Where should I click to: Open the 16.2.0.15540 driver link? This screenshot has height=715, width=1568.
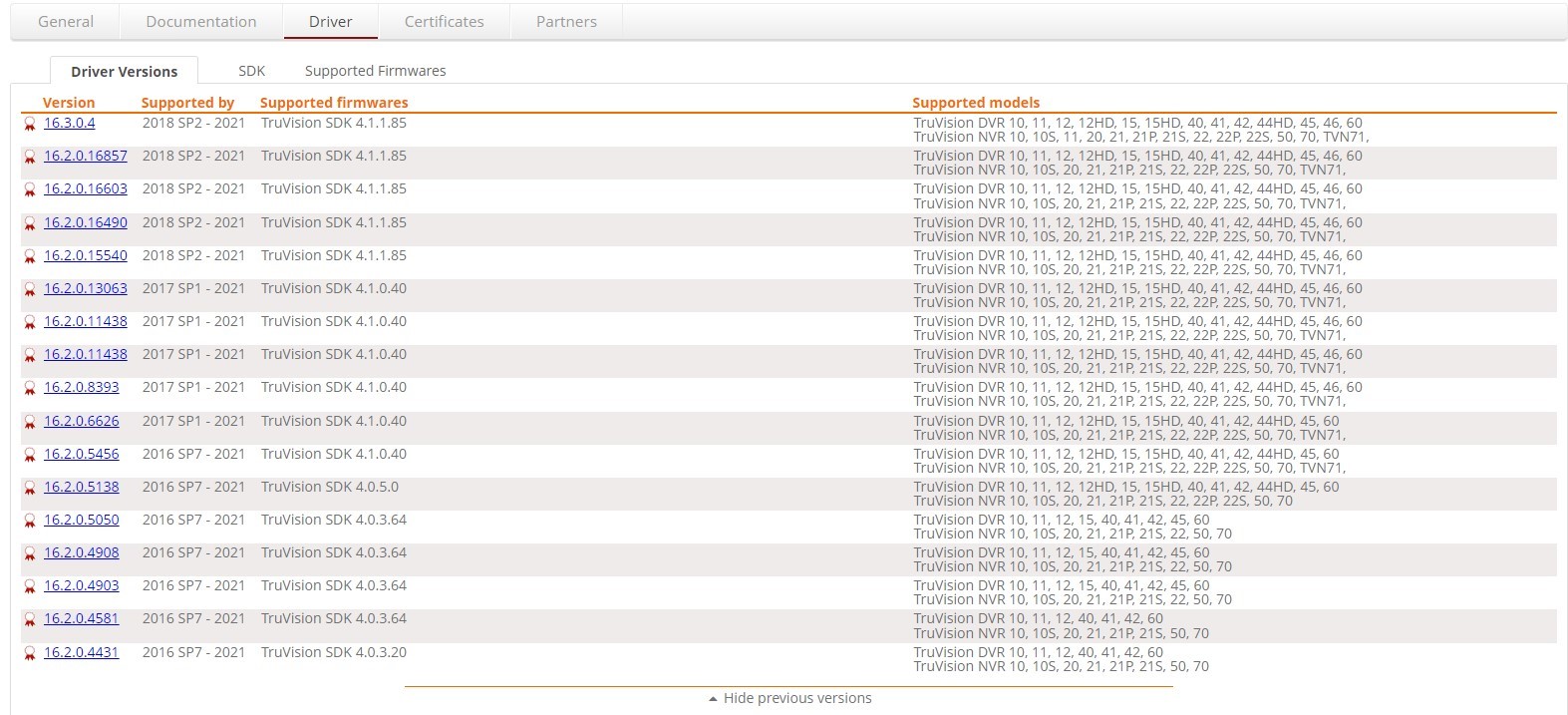click(x=86, y=255)
